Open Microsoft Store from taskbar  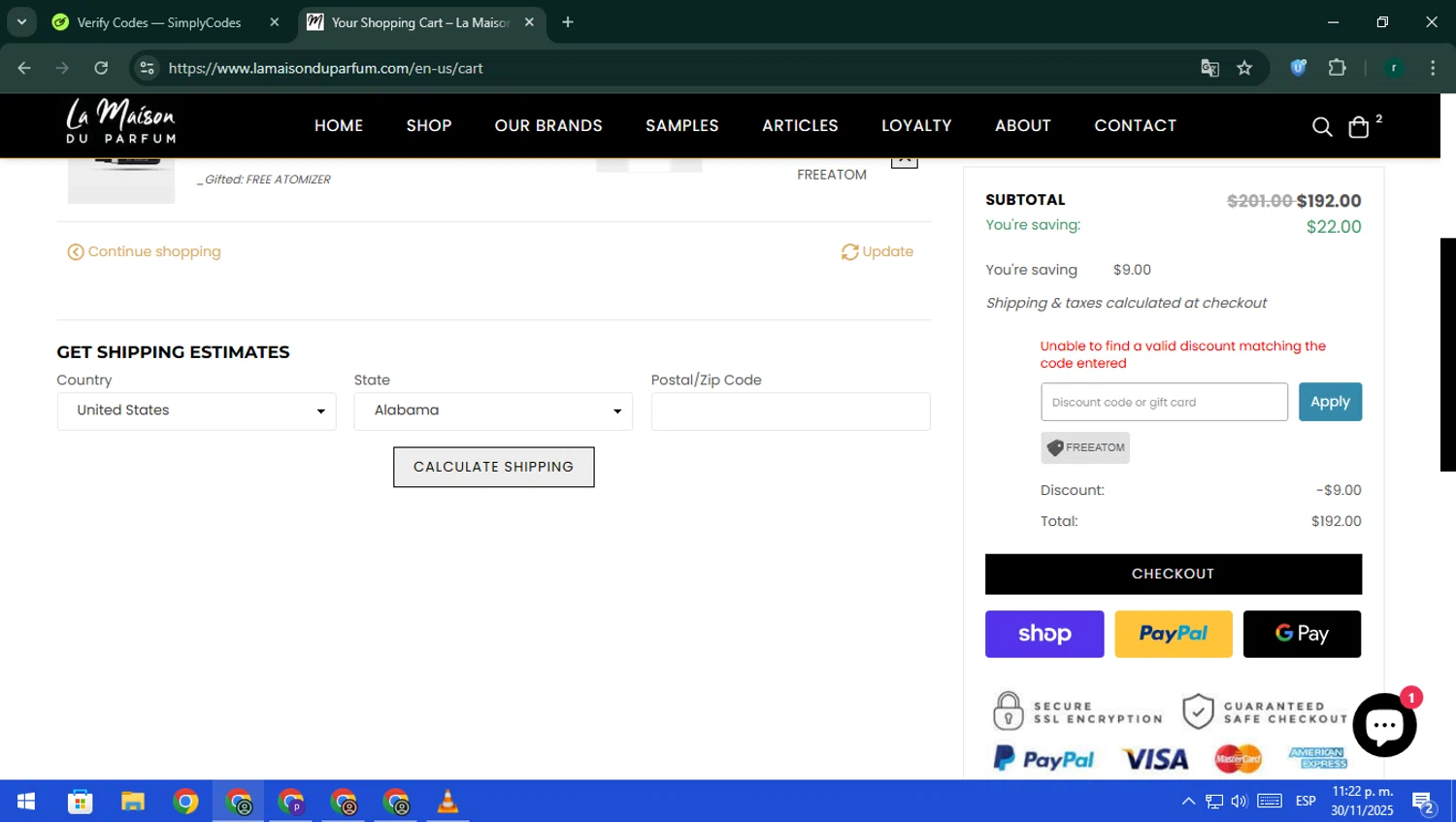pyautogui.click(x=80, y=802)
